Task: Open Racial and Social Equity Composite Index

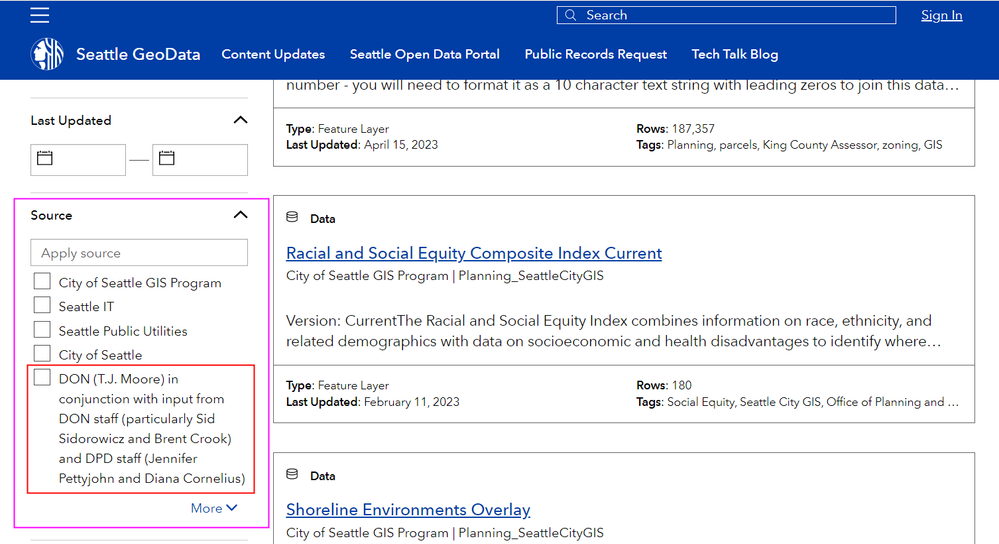Action: 474,253
